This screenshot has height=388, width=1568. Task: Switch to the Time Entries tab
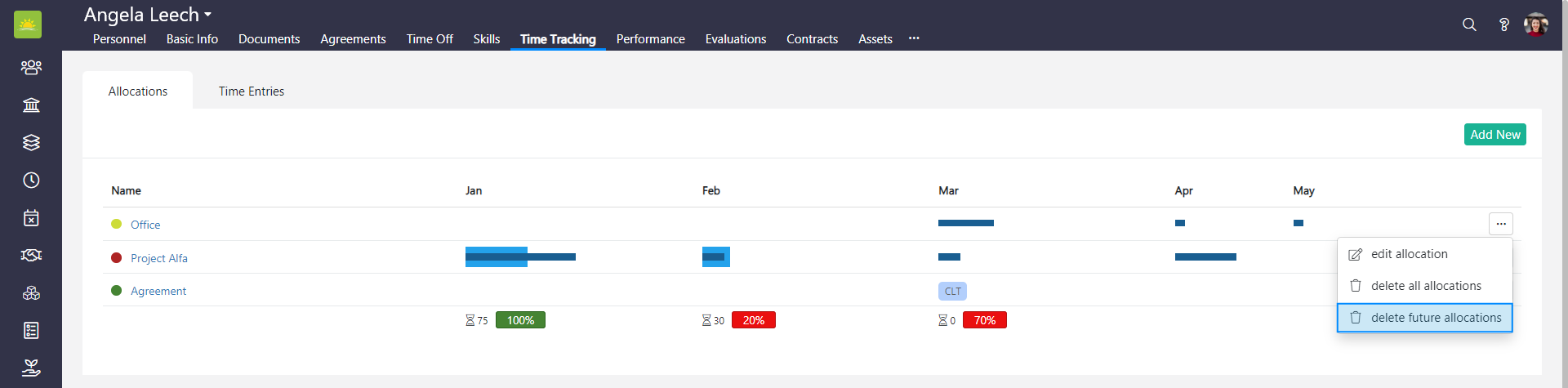(252, 91)
